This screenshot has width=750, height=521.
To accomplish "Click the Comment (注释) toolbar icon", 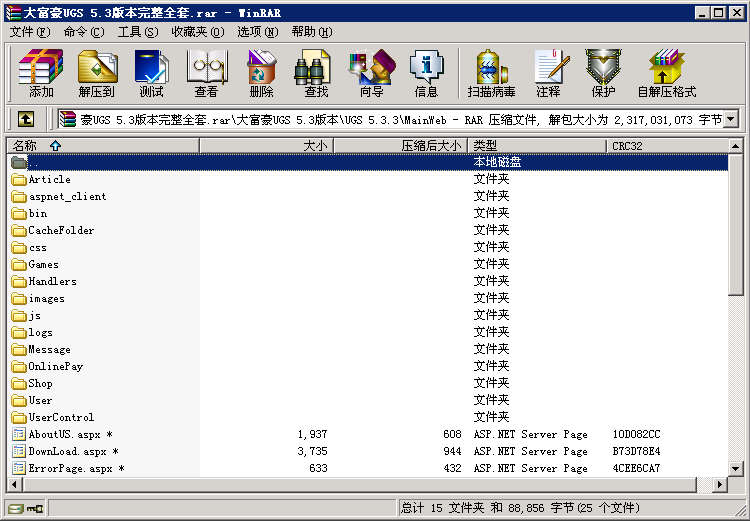I will coord(548,72).
